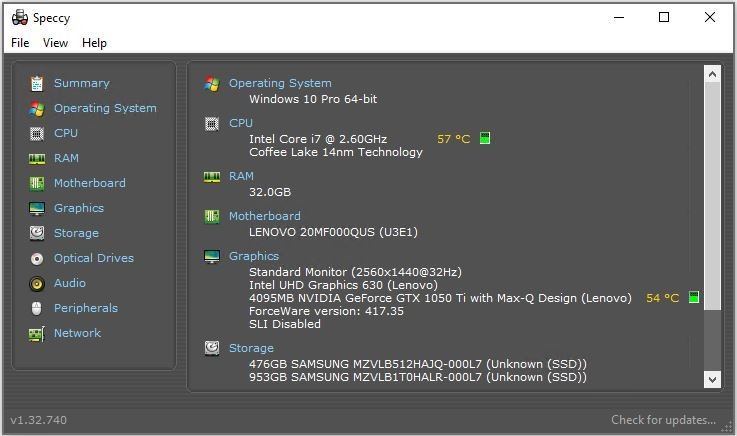Click ForceWare version: 417.35 text

click(326, 311)
